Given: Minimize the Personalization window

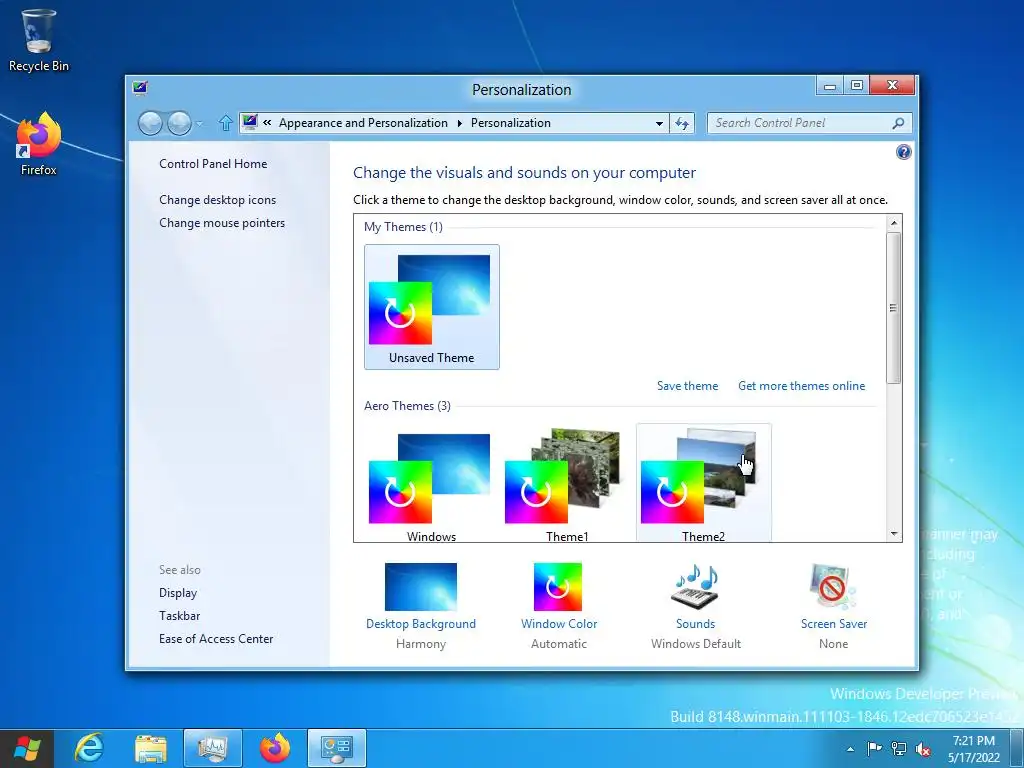Looking at the screenshot, I should pos(829,86).
